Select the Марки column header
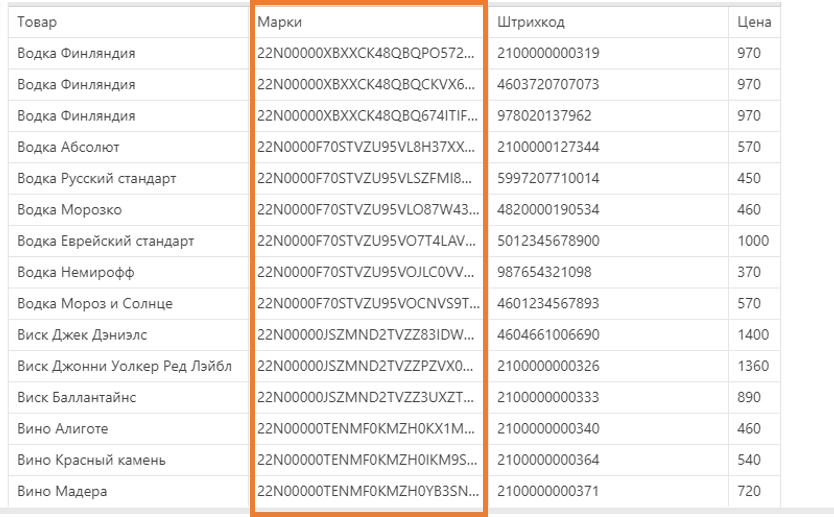 [x=369, y=22]
